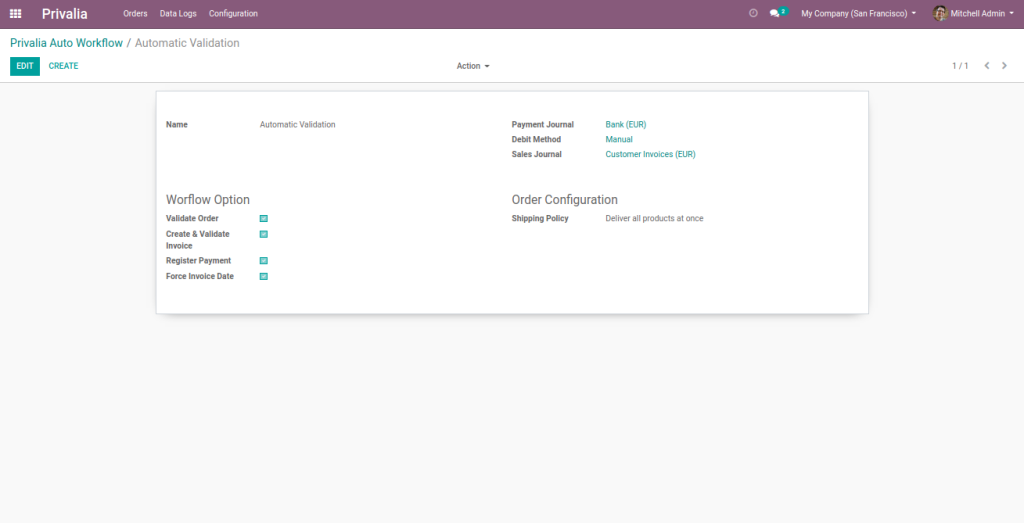Screen dimensions: 1024x523
Task: Click the Shipping Policy label
Action: (540, 219)
